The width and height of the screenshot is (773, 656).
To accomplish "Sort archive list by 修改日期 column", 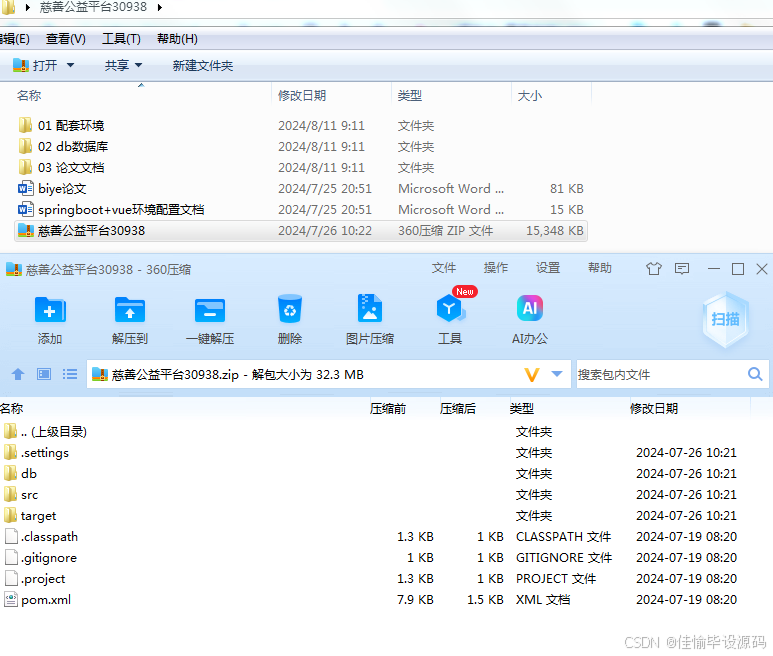I will tap(654, 409).
